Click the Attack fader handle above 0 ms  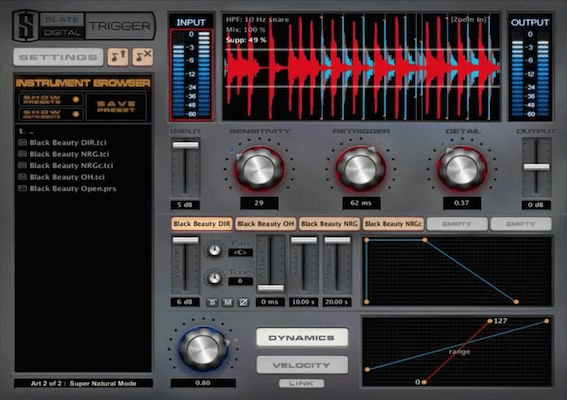tap(270, 288)
